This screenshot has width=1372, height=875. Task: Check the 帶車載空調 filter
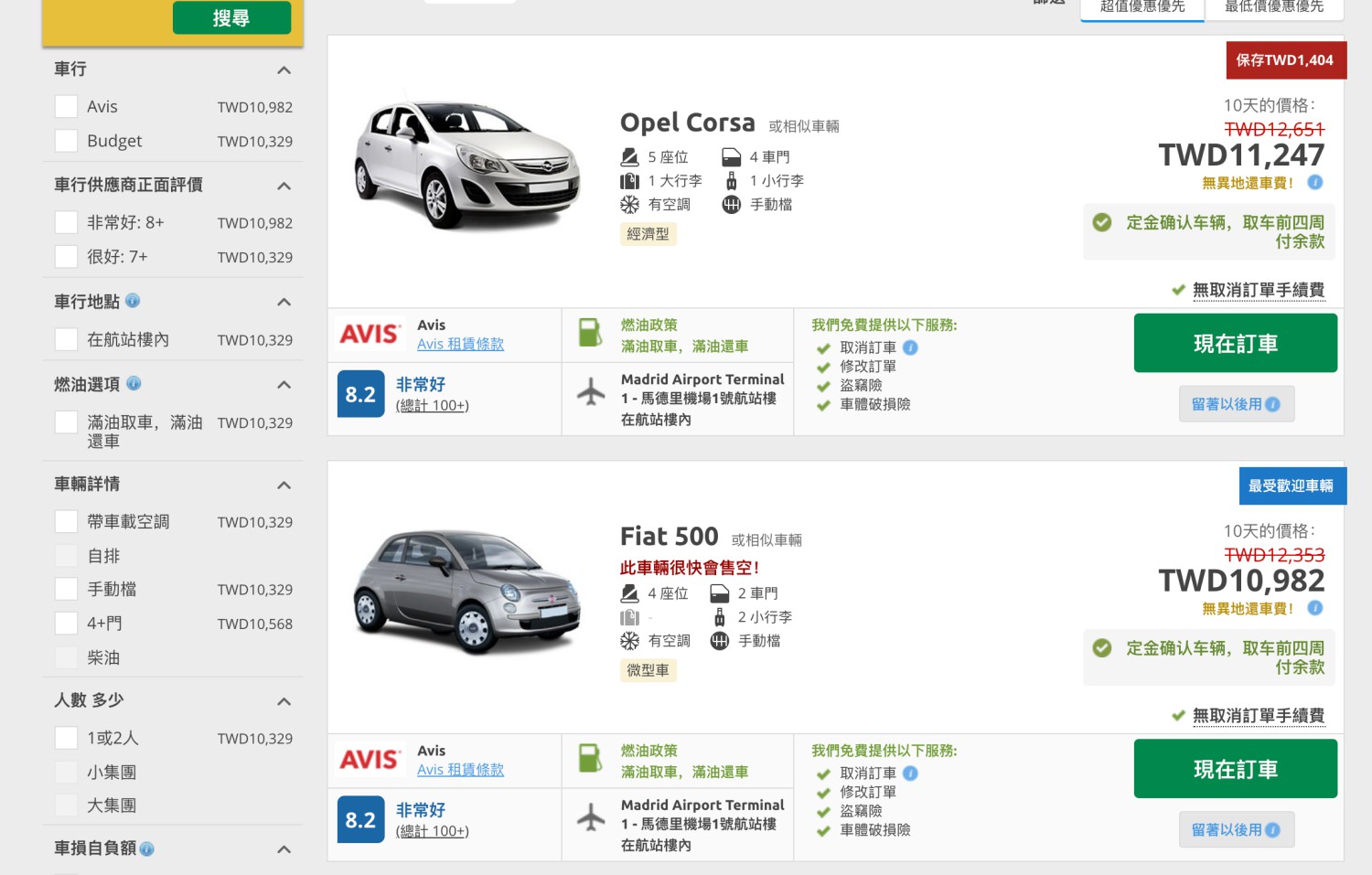pos(66,521)
